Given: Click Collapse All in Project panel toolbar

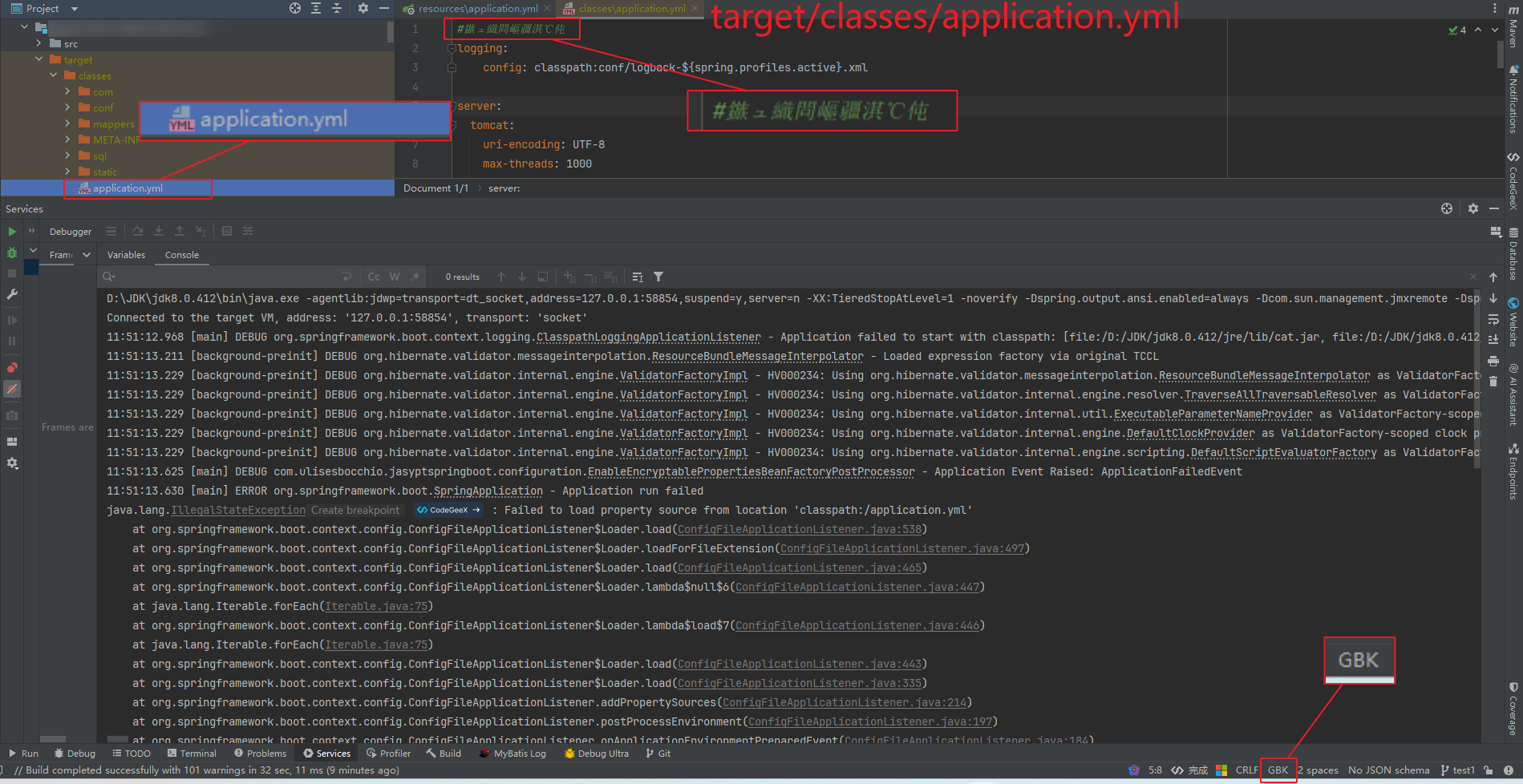Looking at the screenshot, I should click(x=337, y=8).
